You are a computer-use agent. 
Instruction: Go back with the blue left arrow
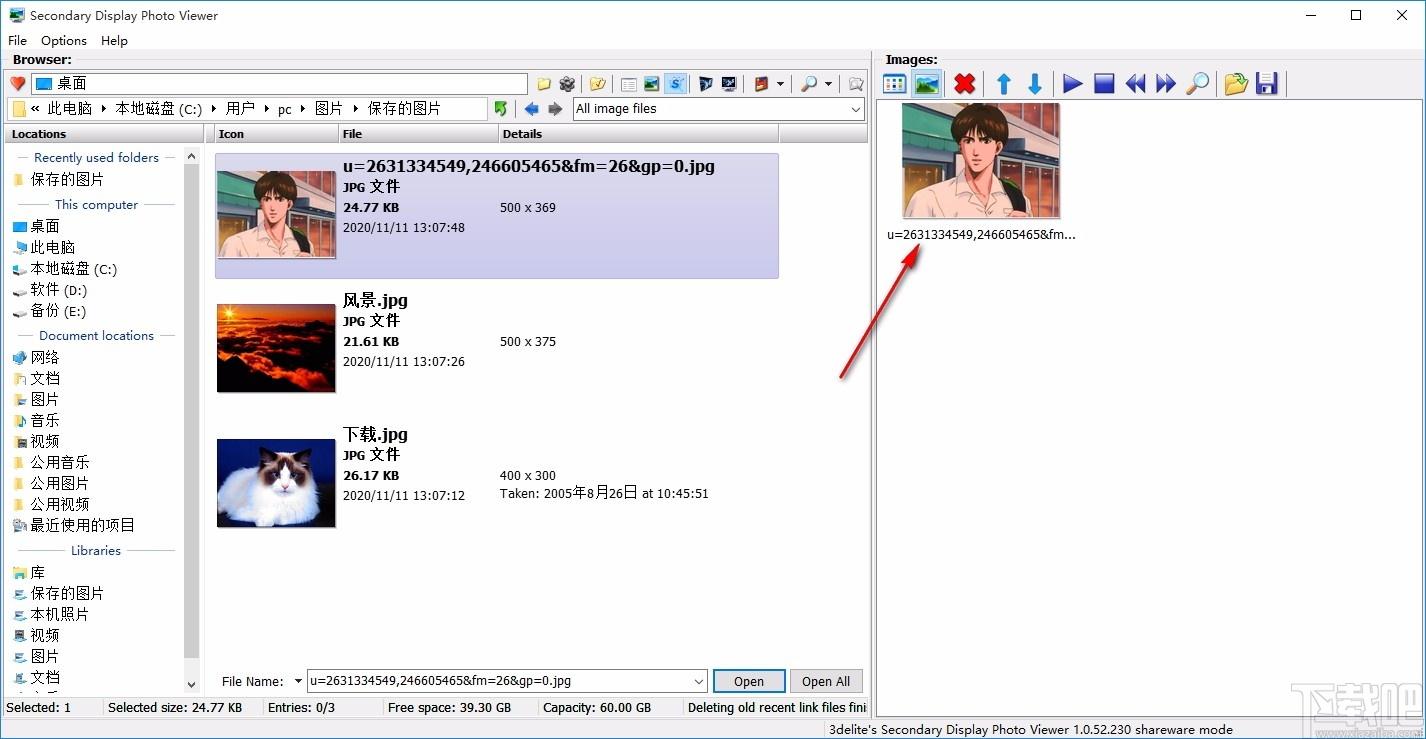click(531, 109)
